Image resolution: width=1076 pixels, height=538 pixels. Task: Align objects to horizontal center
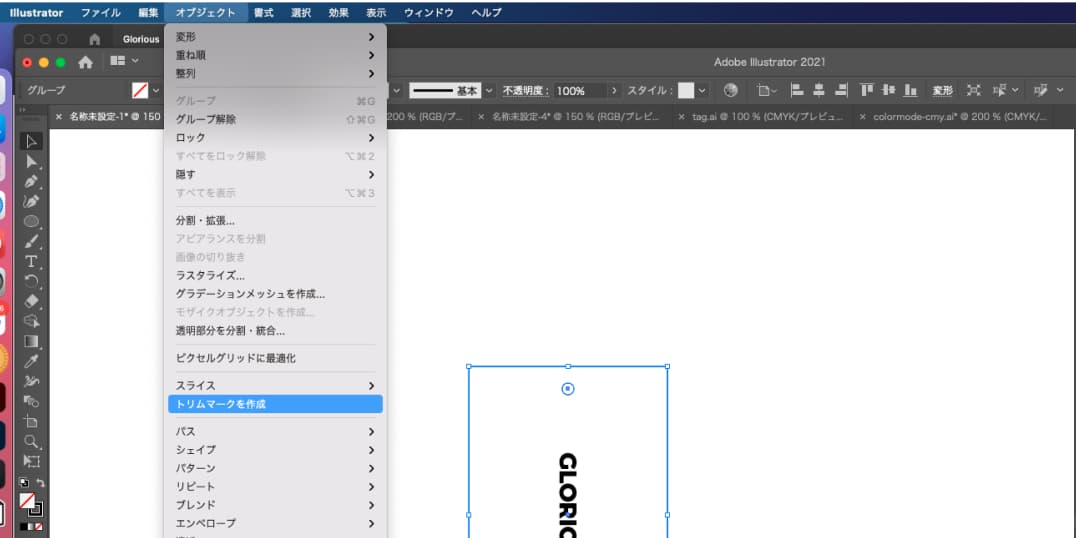click(x=819, y=90)
